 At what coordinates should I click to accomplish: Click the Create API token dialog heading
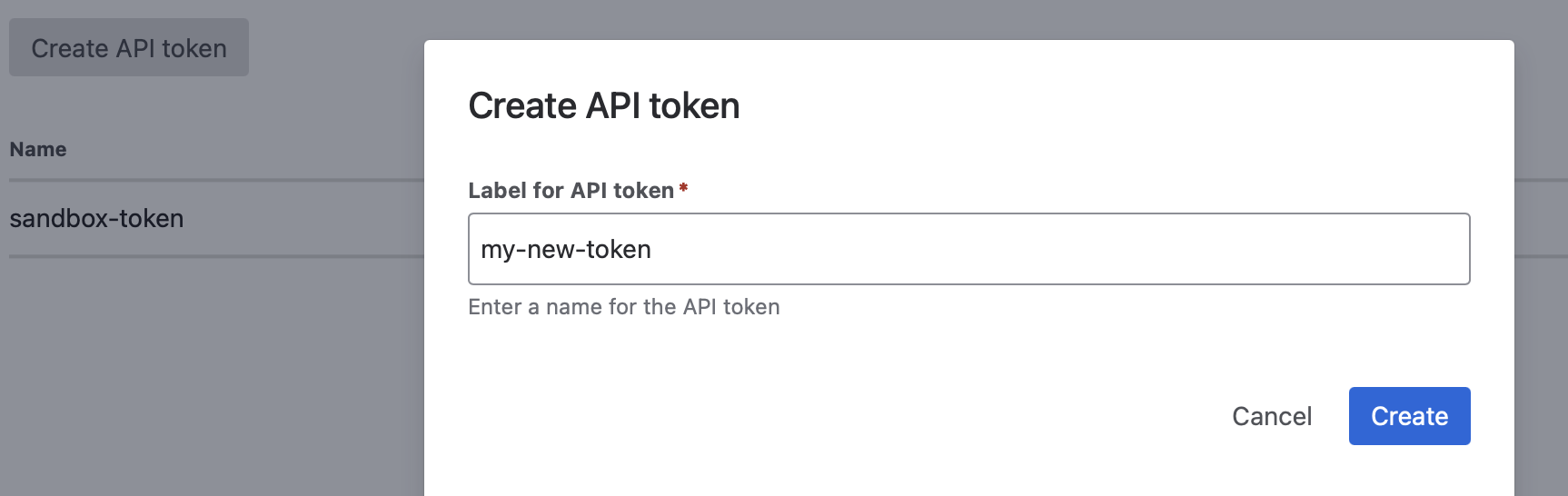coord(603,106)
